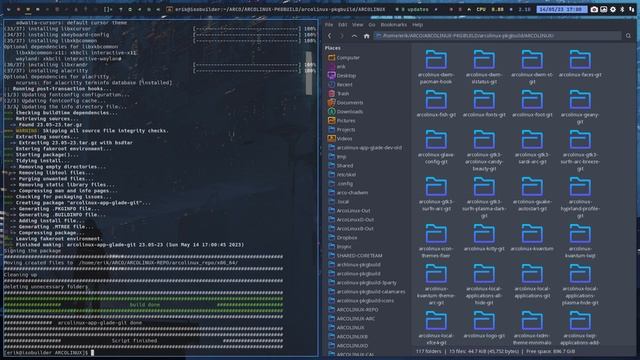Go forward in the file manager
Viewport: 640px width, 360px height.
coord(342,36)
